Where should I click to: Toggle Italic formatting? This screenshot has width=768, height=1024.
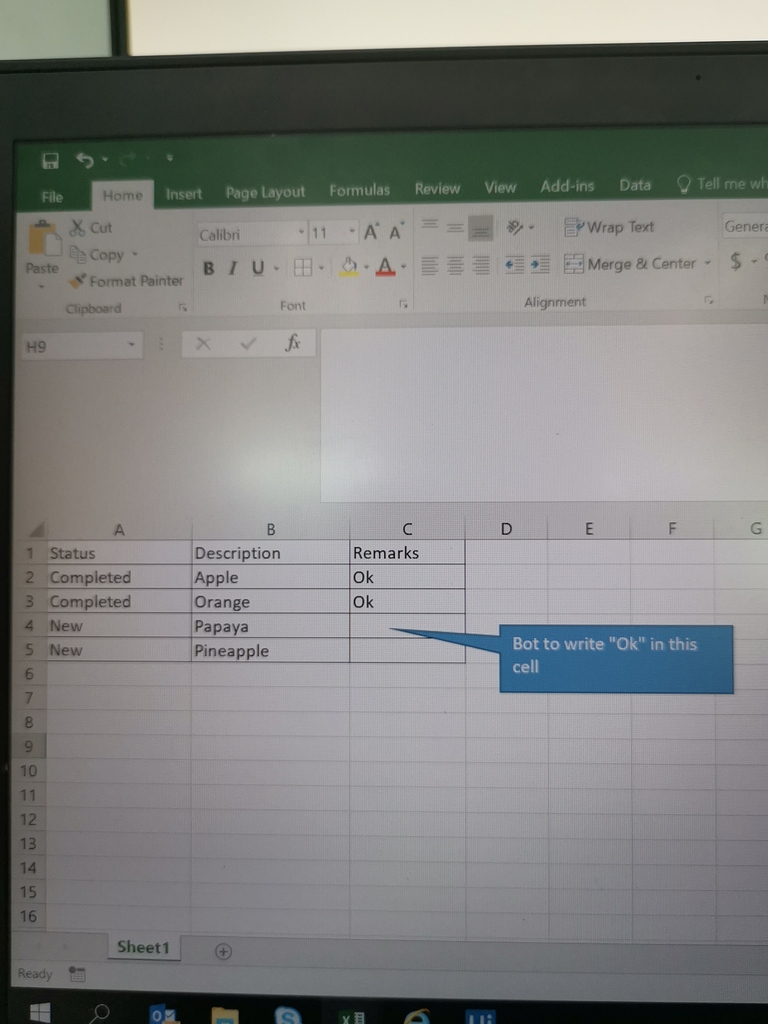pos(232,268)
